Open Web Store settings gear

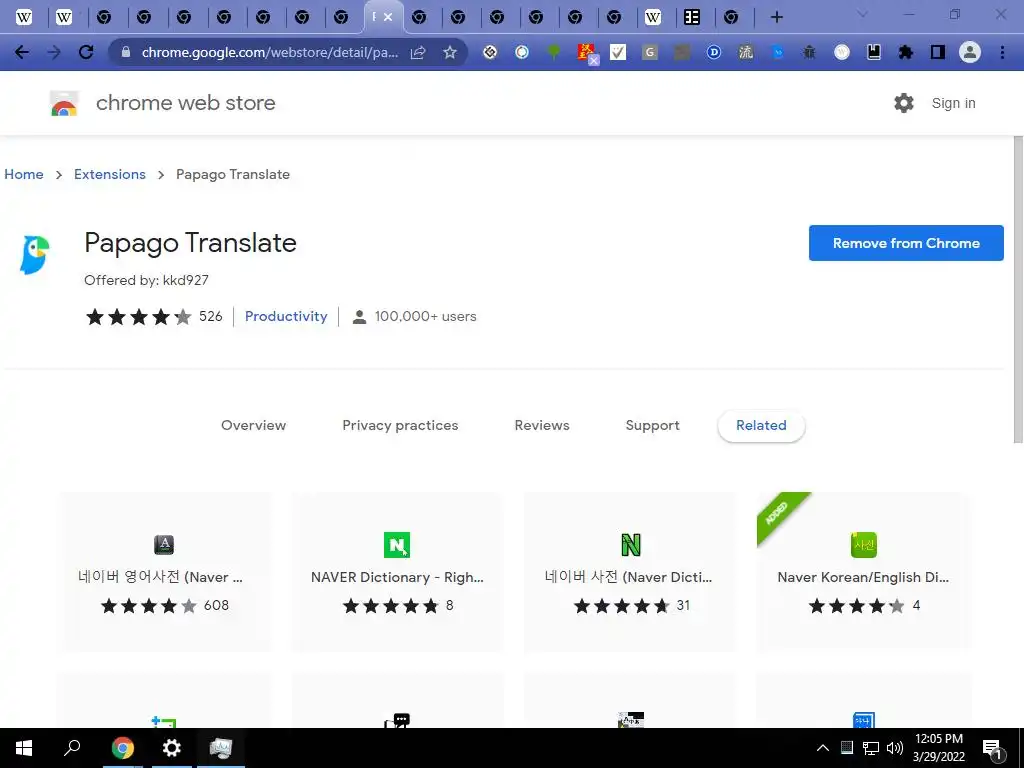[x=904, y=103]
